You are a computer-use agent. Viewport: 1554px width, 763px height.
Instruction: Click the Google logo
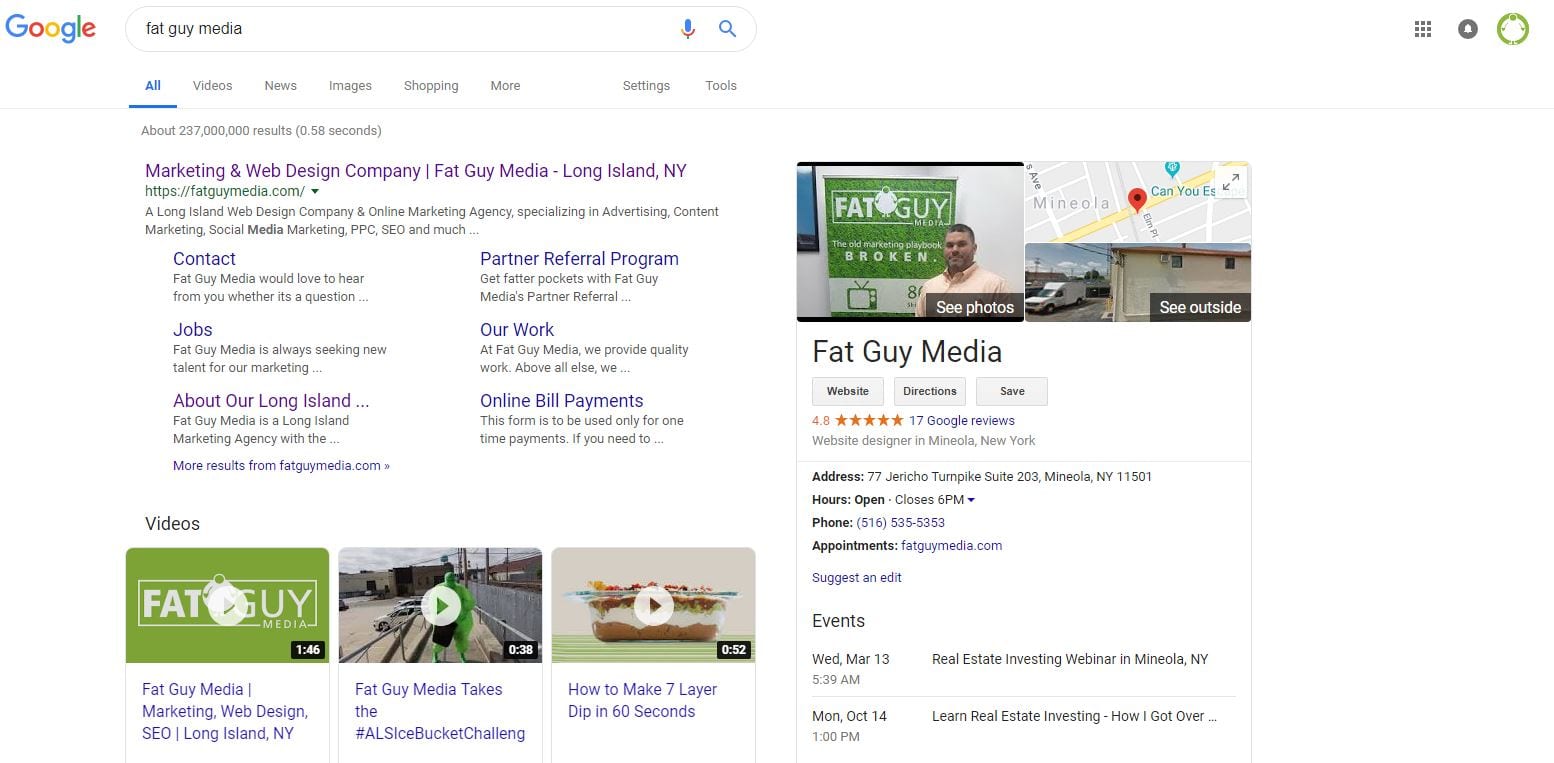(51, 29)
